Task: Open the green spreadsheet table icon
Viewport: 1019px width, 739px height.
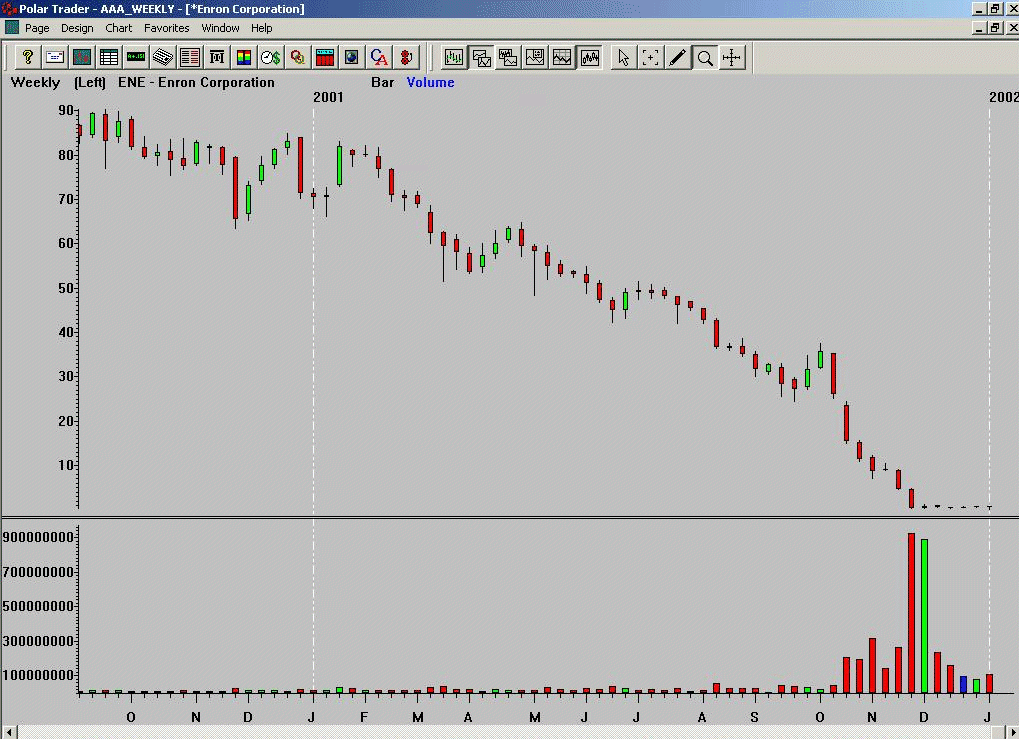Action: click(x=109, y=57)
